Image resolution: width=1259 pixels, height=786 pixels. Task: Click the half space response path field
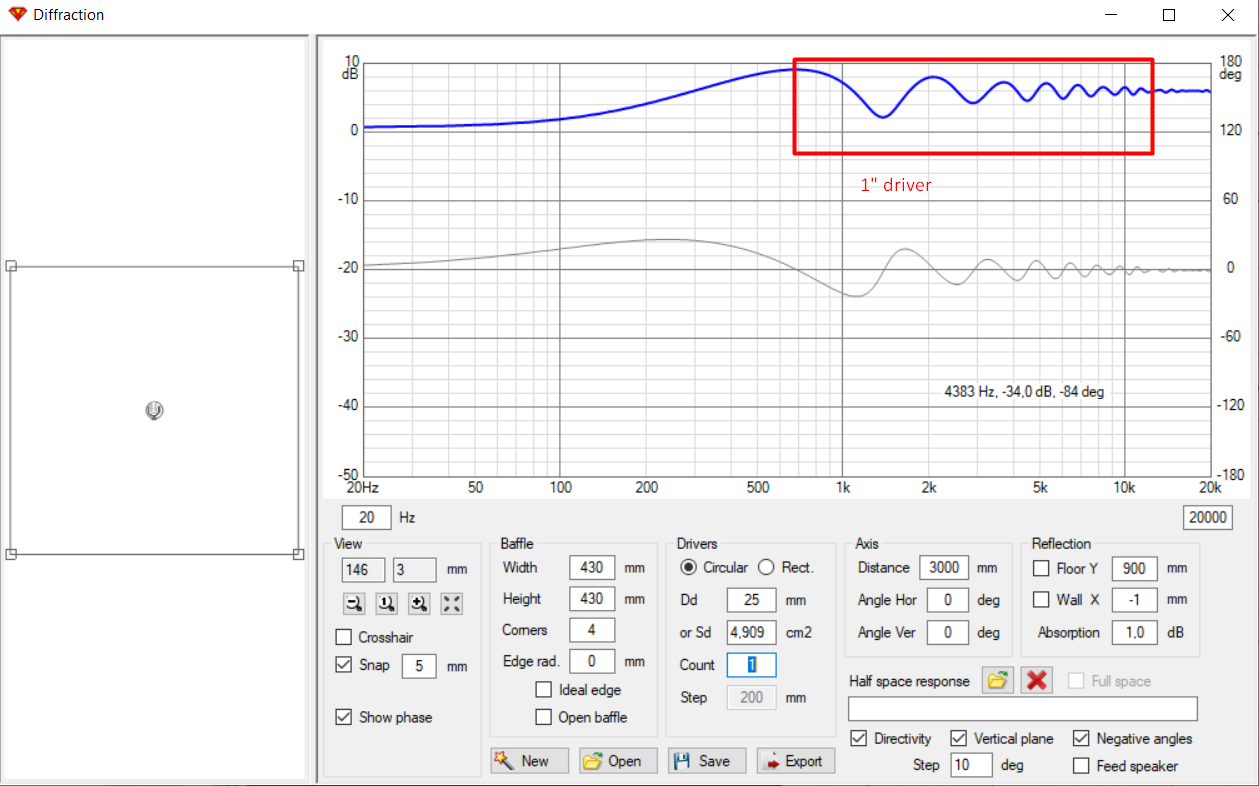1023,708
